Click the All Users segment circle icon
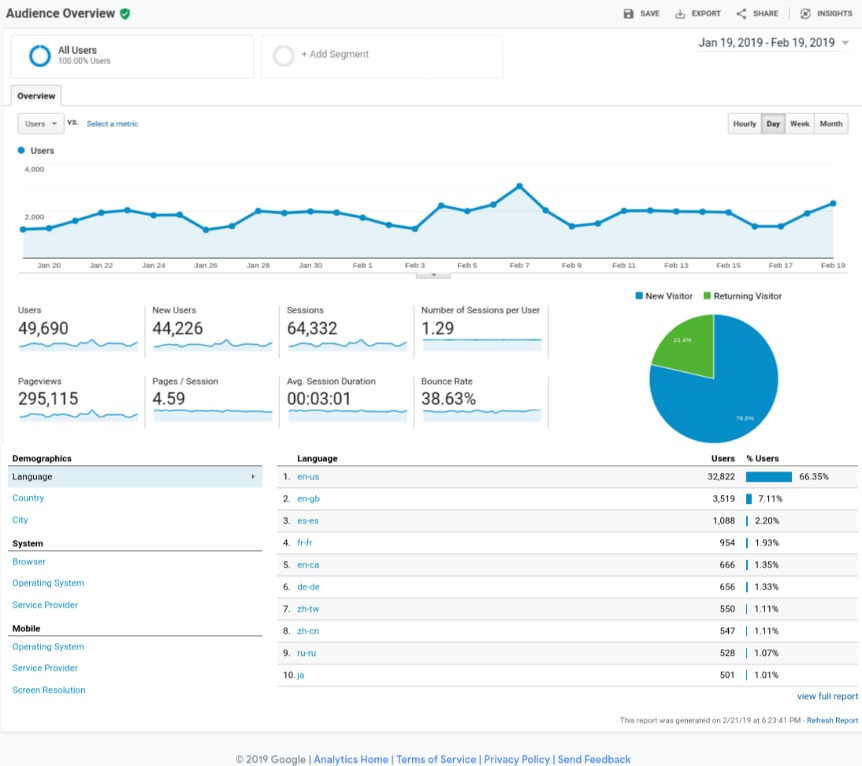This screenshot has width=862, height=766. (x=40, y=56)
